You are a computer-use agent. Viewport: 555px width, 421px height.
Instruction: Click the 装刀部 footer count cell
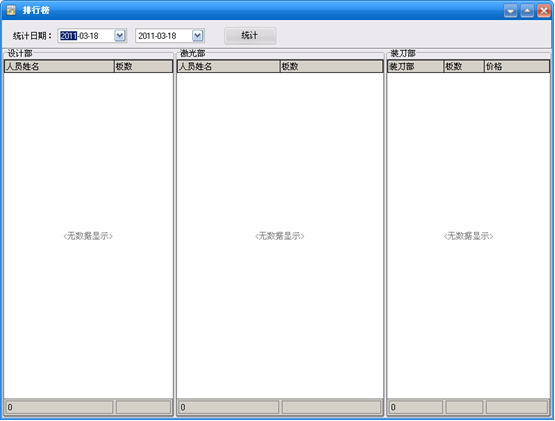point(416,407)
